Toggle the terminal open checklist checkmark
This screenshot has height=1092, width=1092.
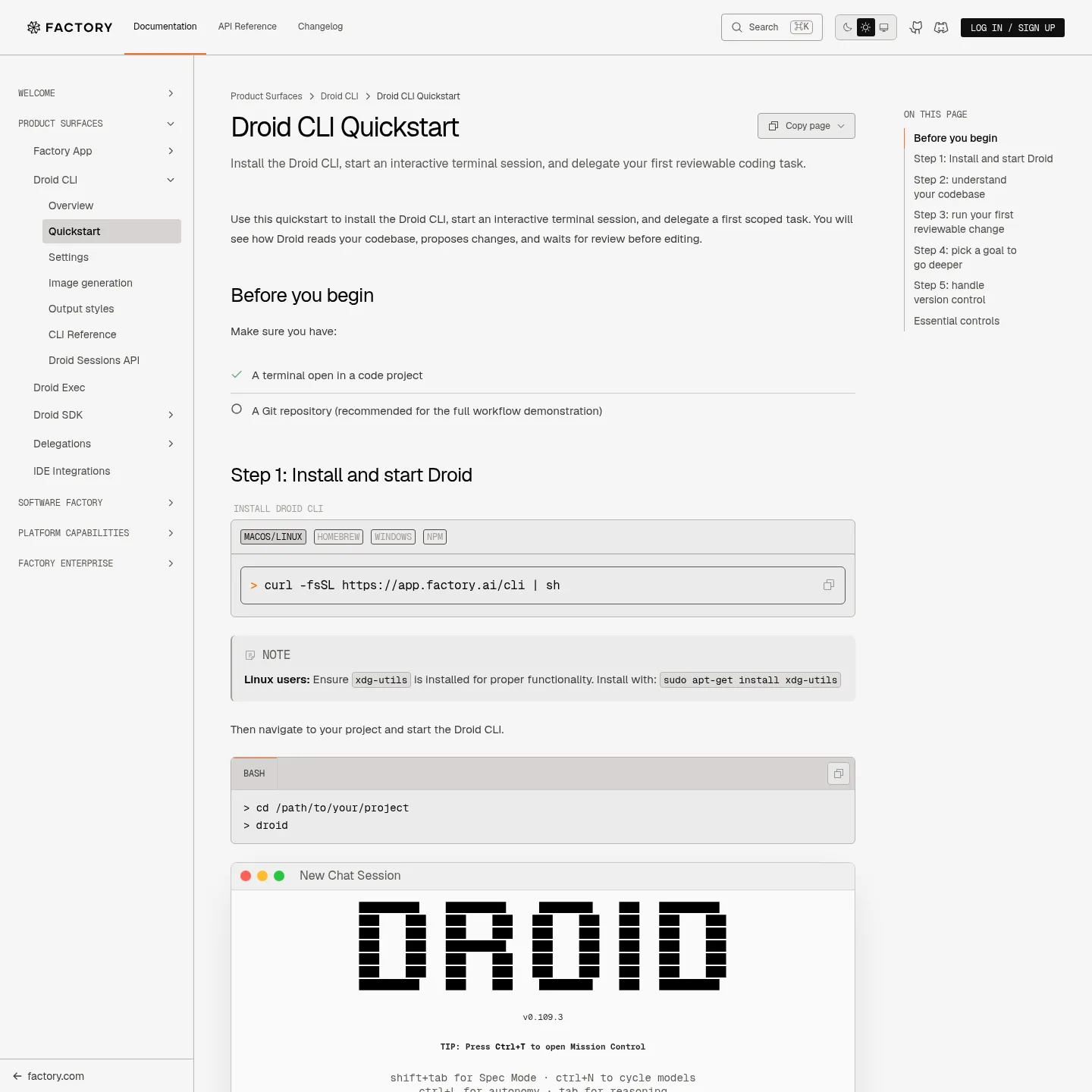[x=237, y=375]
